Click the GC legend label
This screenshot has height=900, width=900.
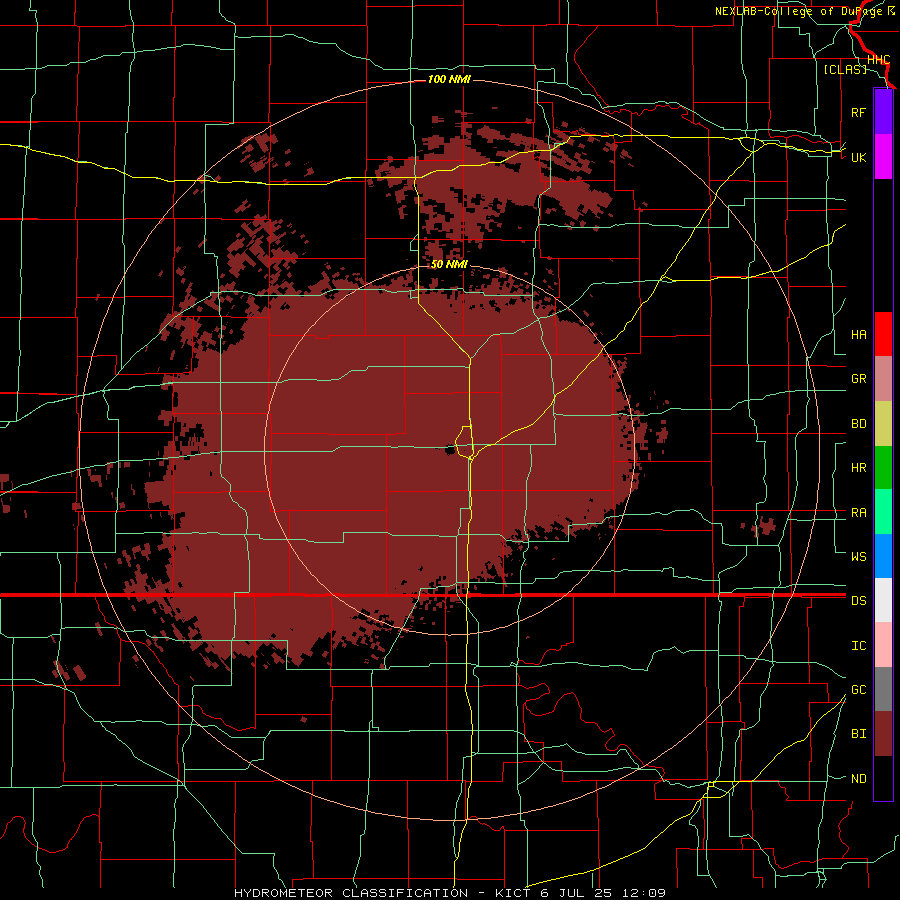click(x=858, y=689)
